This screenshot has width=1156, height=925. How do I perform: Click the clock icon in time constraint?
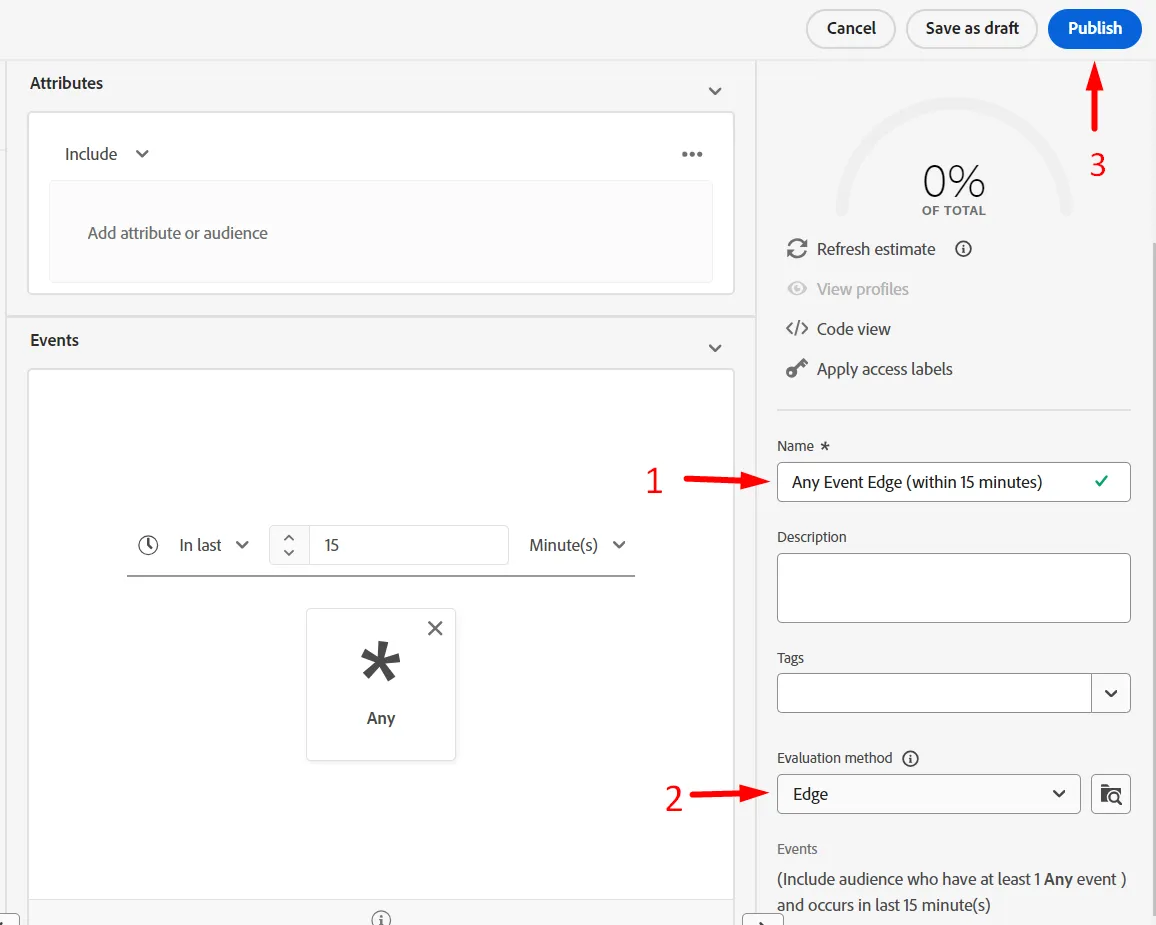(148, 545)
